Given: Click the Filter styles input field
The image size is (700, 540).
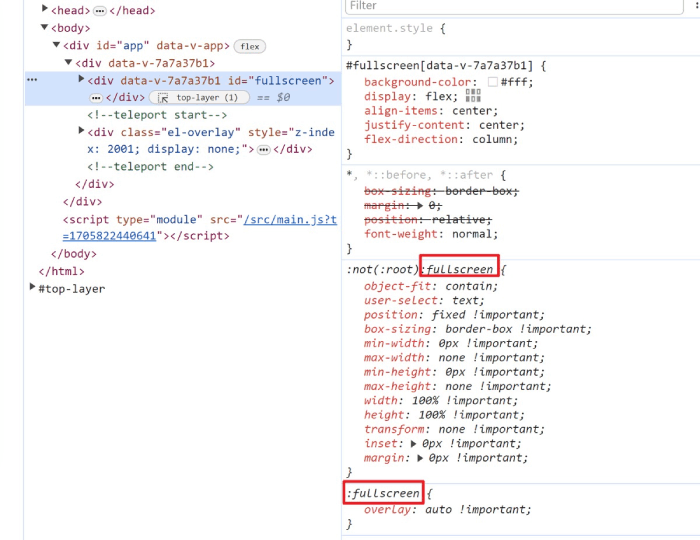Looking at the screenshot, I should pyautogui.click(x=513, y=6).
